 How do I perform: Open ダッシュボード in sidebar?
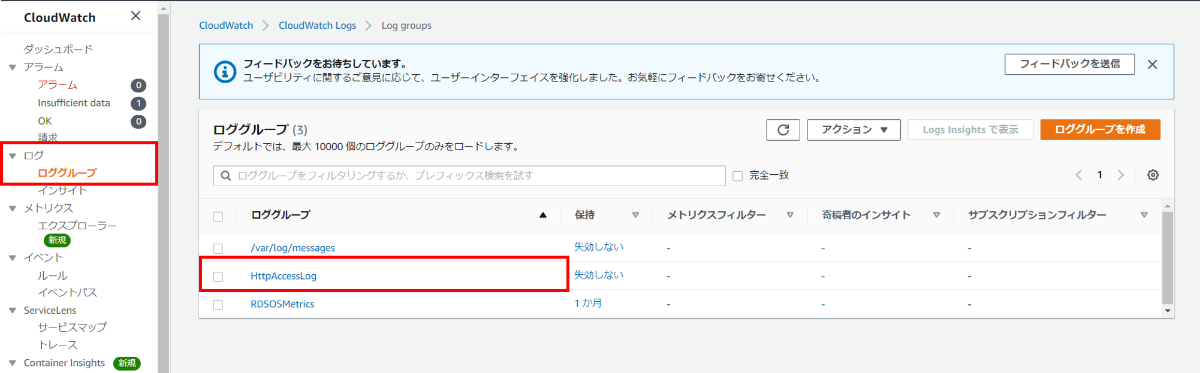pos(58,49)
